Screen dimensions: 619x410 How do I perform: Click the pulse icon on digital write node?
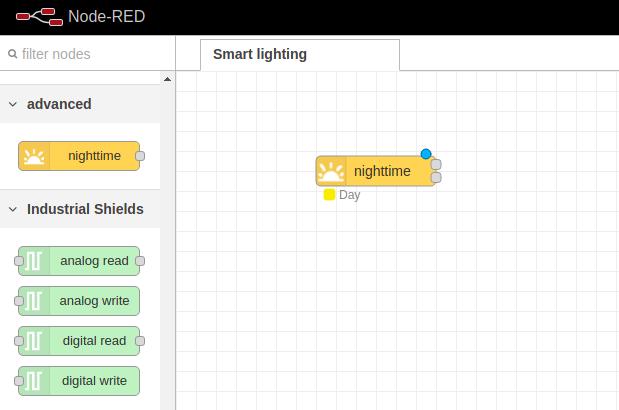[x=34, y=381]
